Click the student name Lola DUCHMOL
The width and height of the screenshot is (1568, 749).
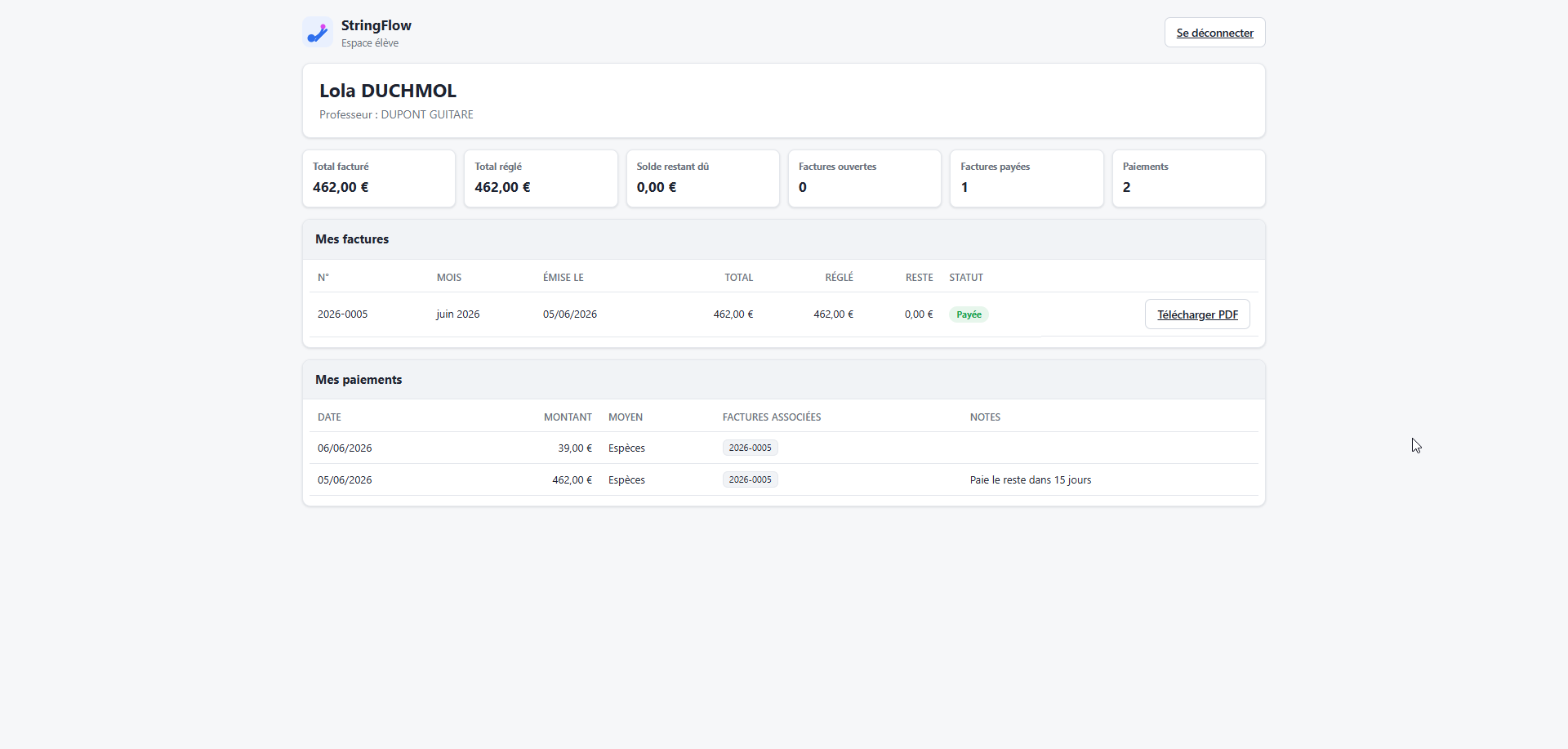[388, 91]
